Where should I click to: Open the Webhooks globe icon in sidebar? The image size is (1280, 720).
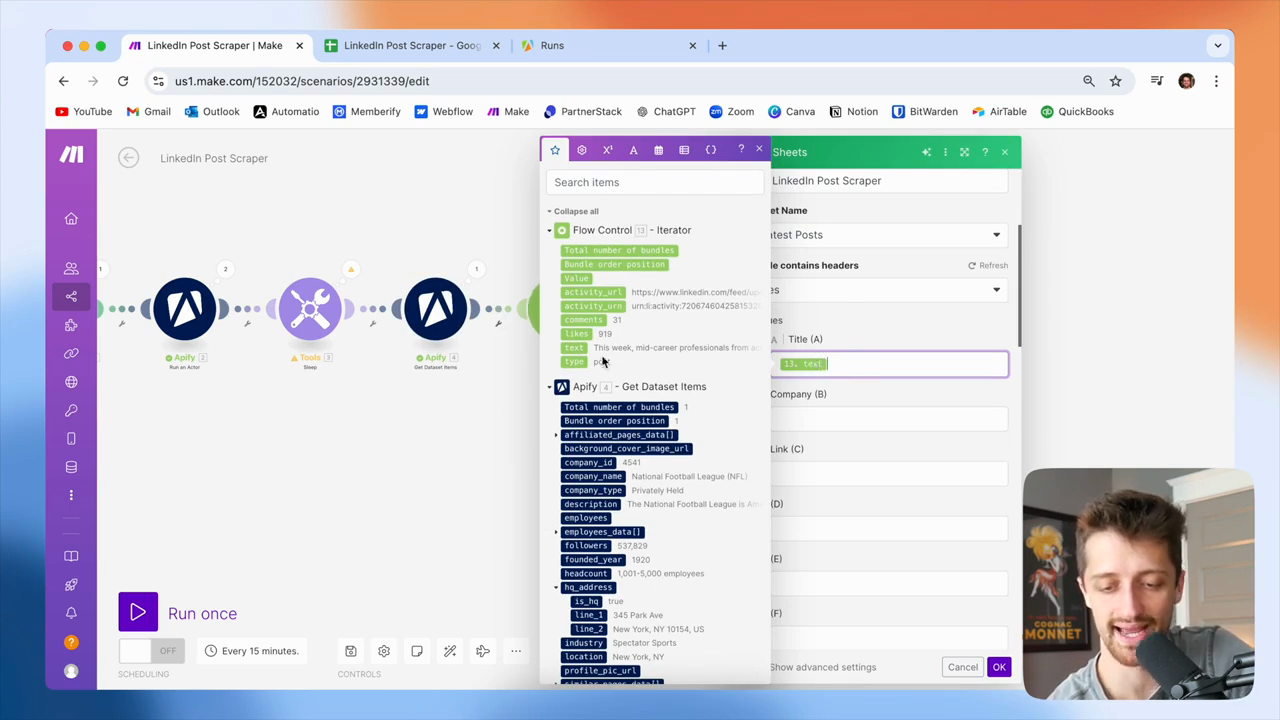point(71,382)
